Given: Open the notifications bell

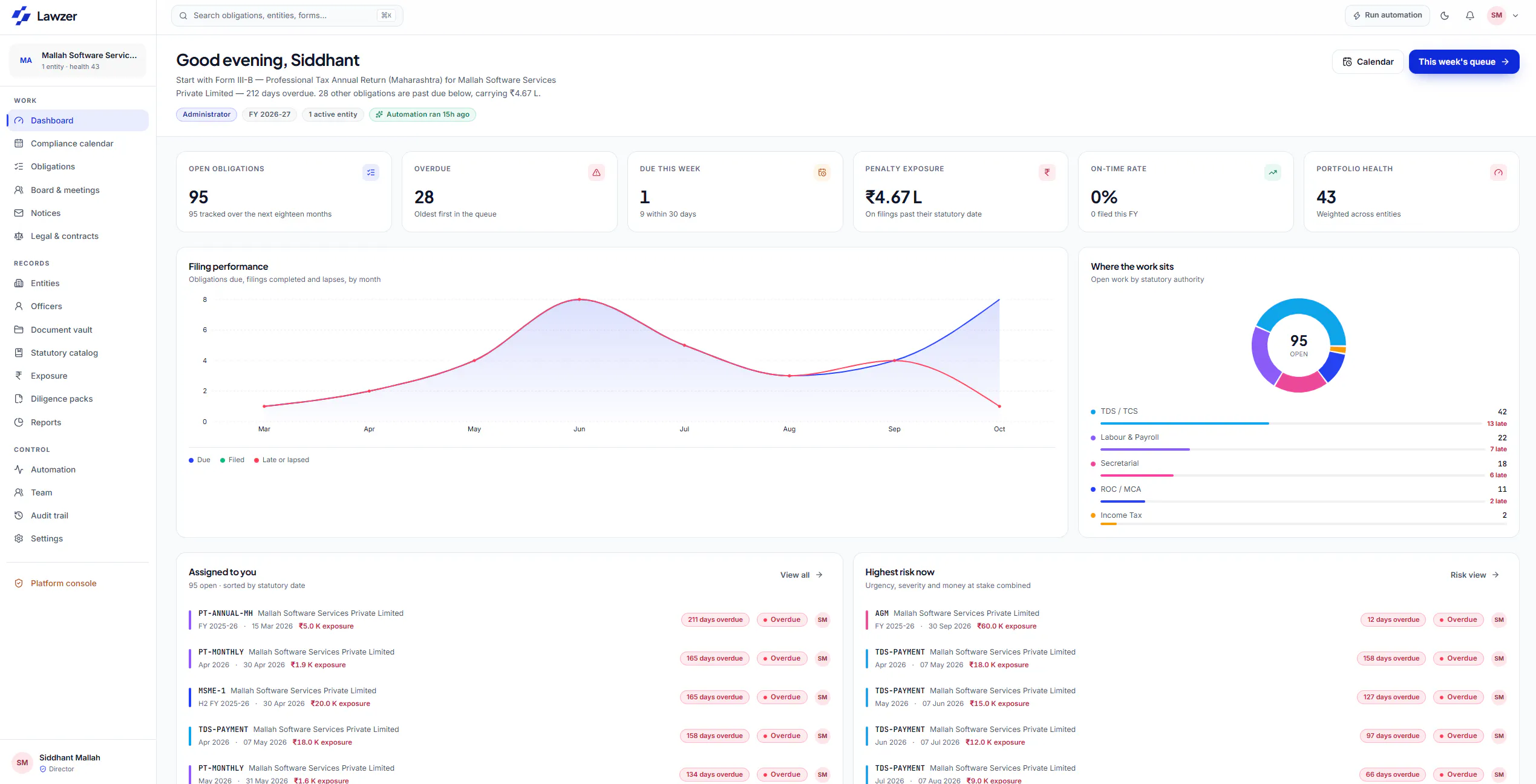Looking at the screenshot, I should pos(1470,16).
